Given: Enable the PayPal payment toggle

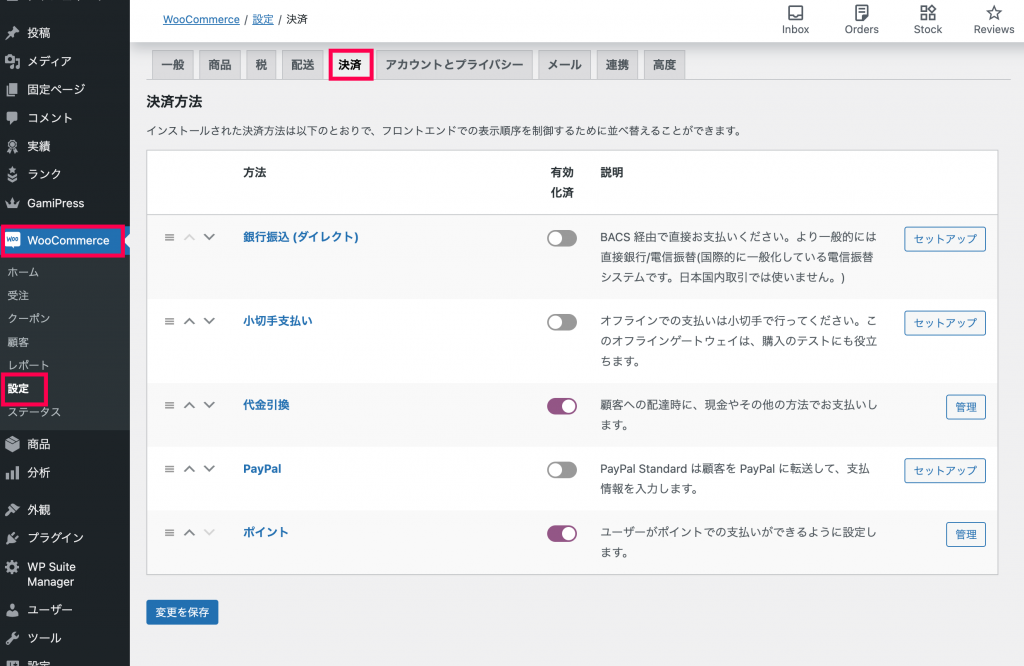Looking at the screenshot, I should coord(562,469).
